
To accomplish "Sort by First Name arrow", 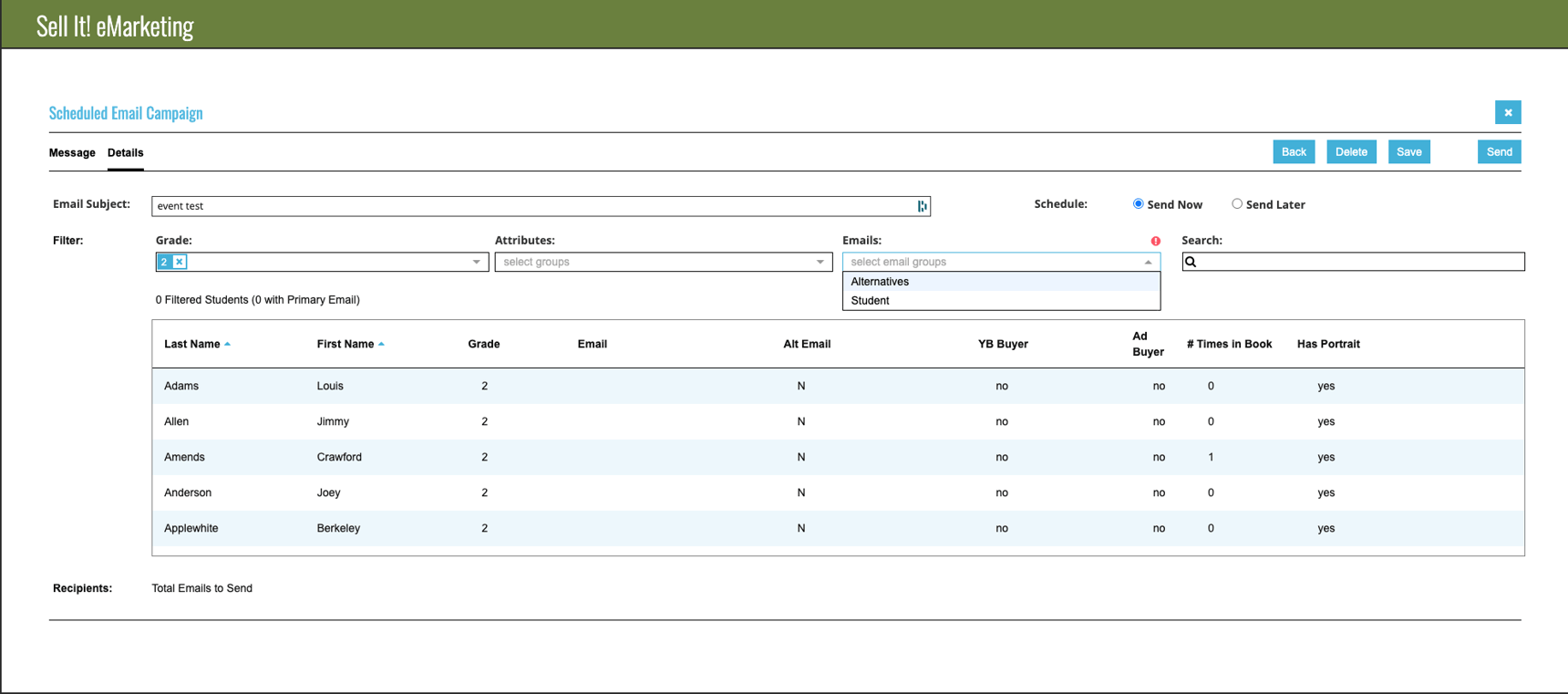I will (381, 344).
